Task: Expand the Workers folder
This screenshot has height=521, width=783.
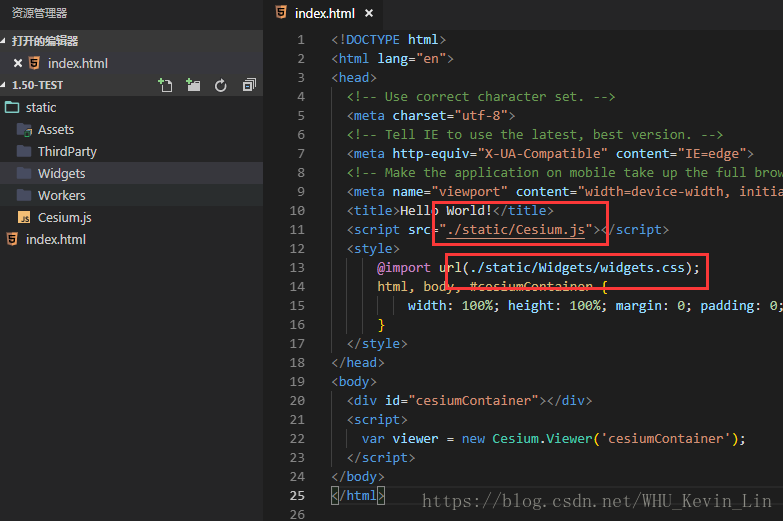Action: click(x=61, y=195)
